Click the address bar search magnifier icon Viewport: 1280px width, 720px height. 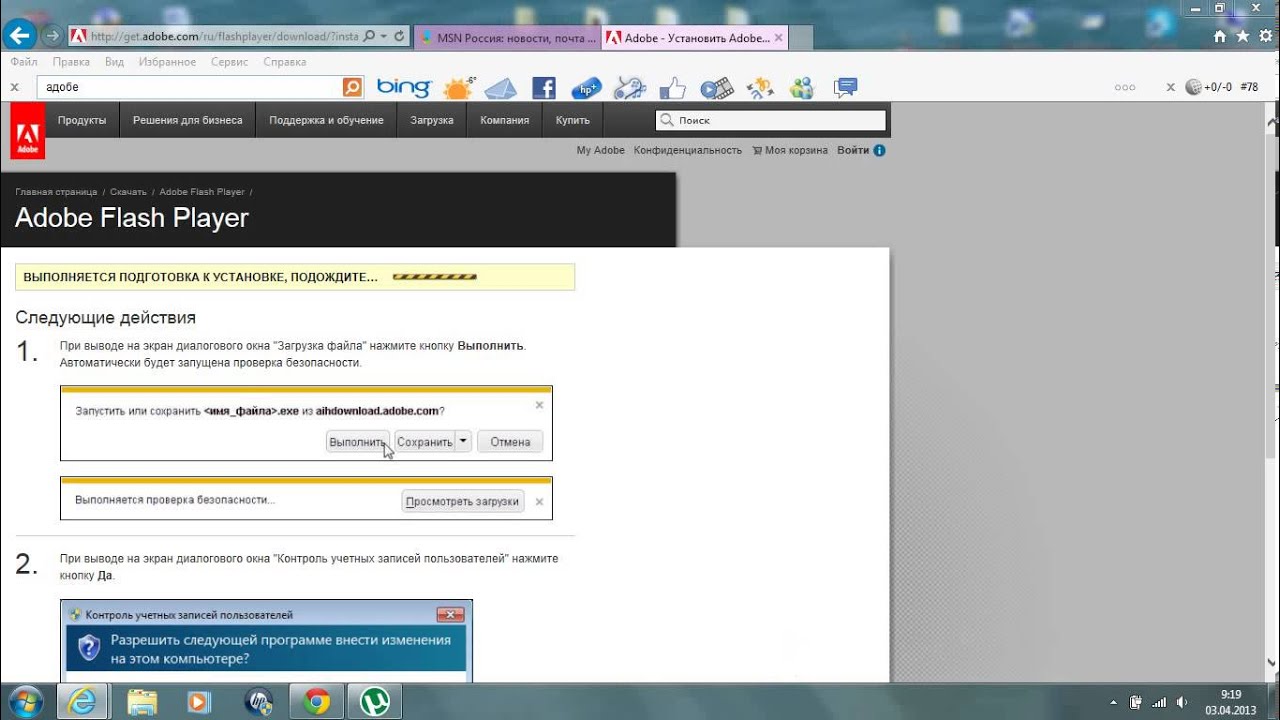click(x=369, y=36)
